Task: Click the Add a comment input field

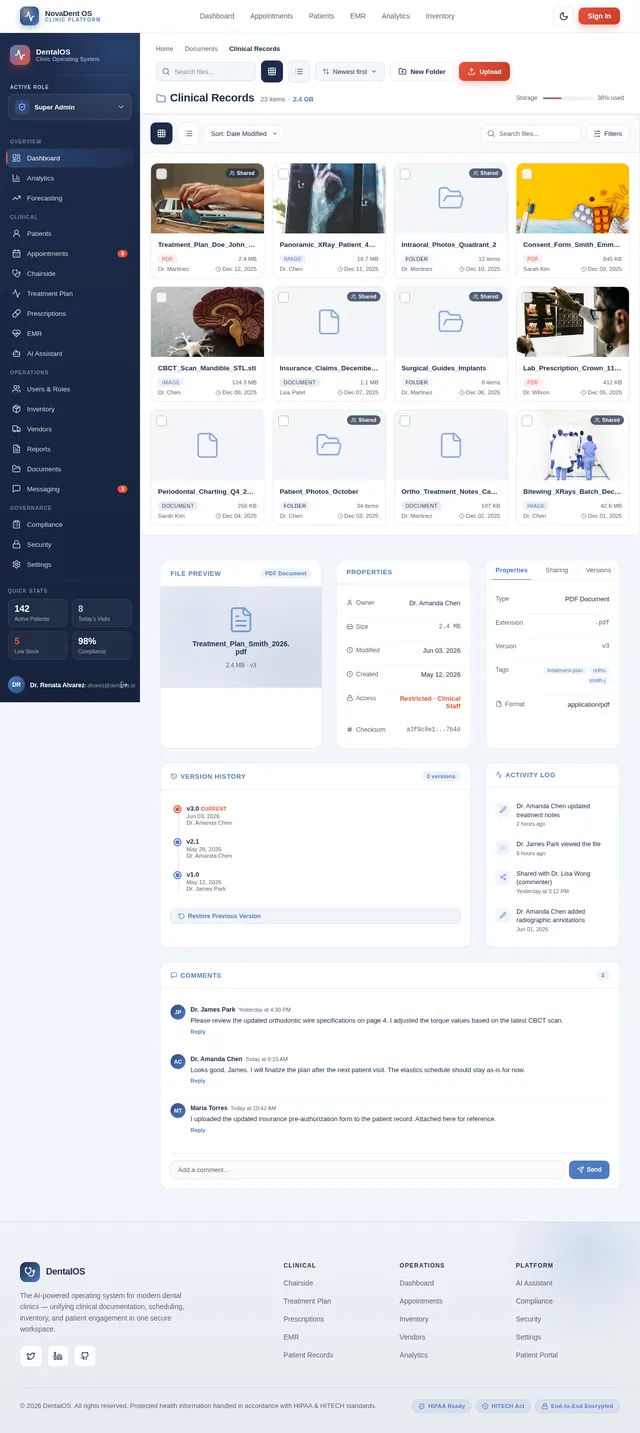Action: click(367, 1169)
